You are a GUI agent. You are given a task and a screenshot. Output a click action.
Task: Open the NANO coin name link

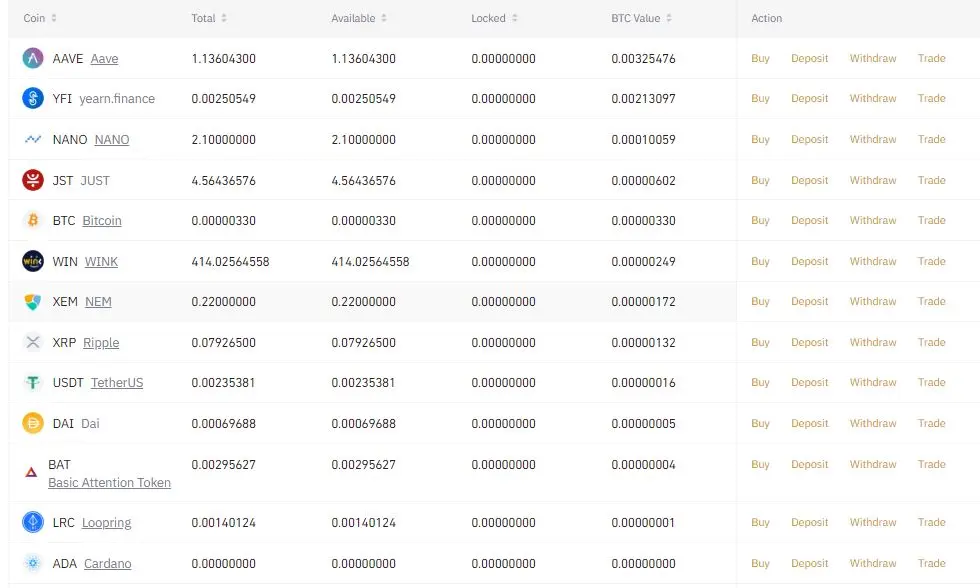tap(112, 139)
